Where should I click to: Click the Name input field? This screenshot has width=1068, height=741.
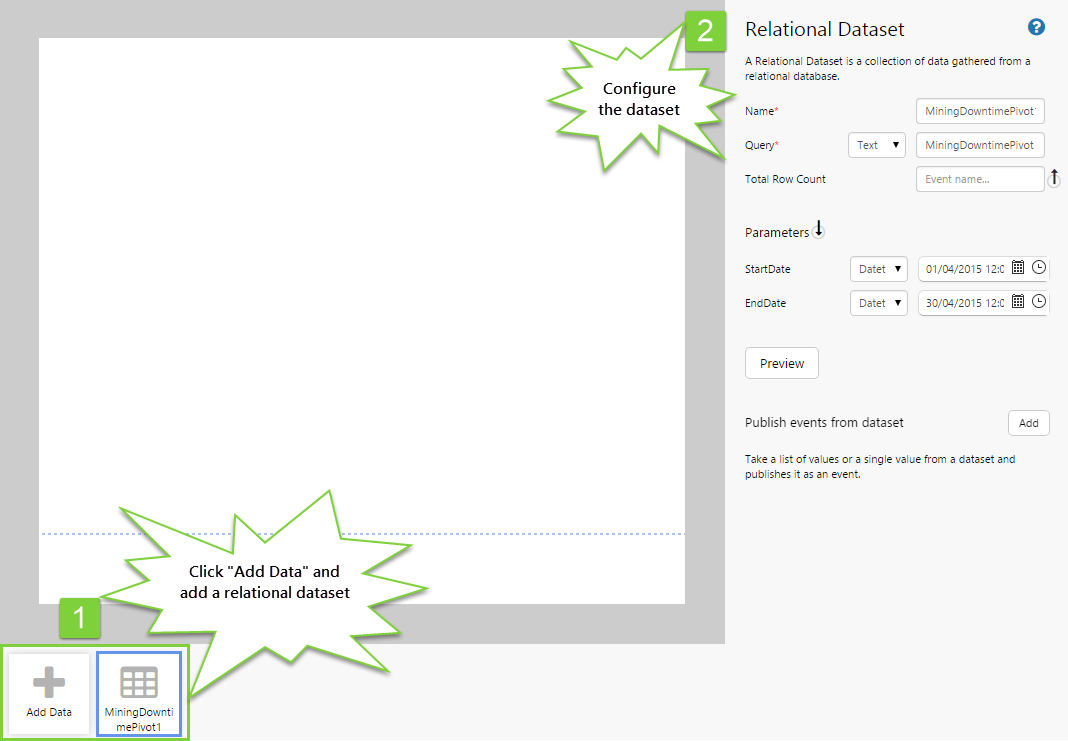pyautogui.click(x=980, y=111)
